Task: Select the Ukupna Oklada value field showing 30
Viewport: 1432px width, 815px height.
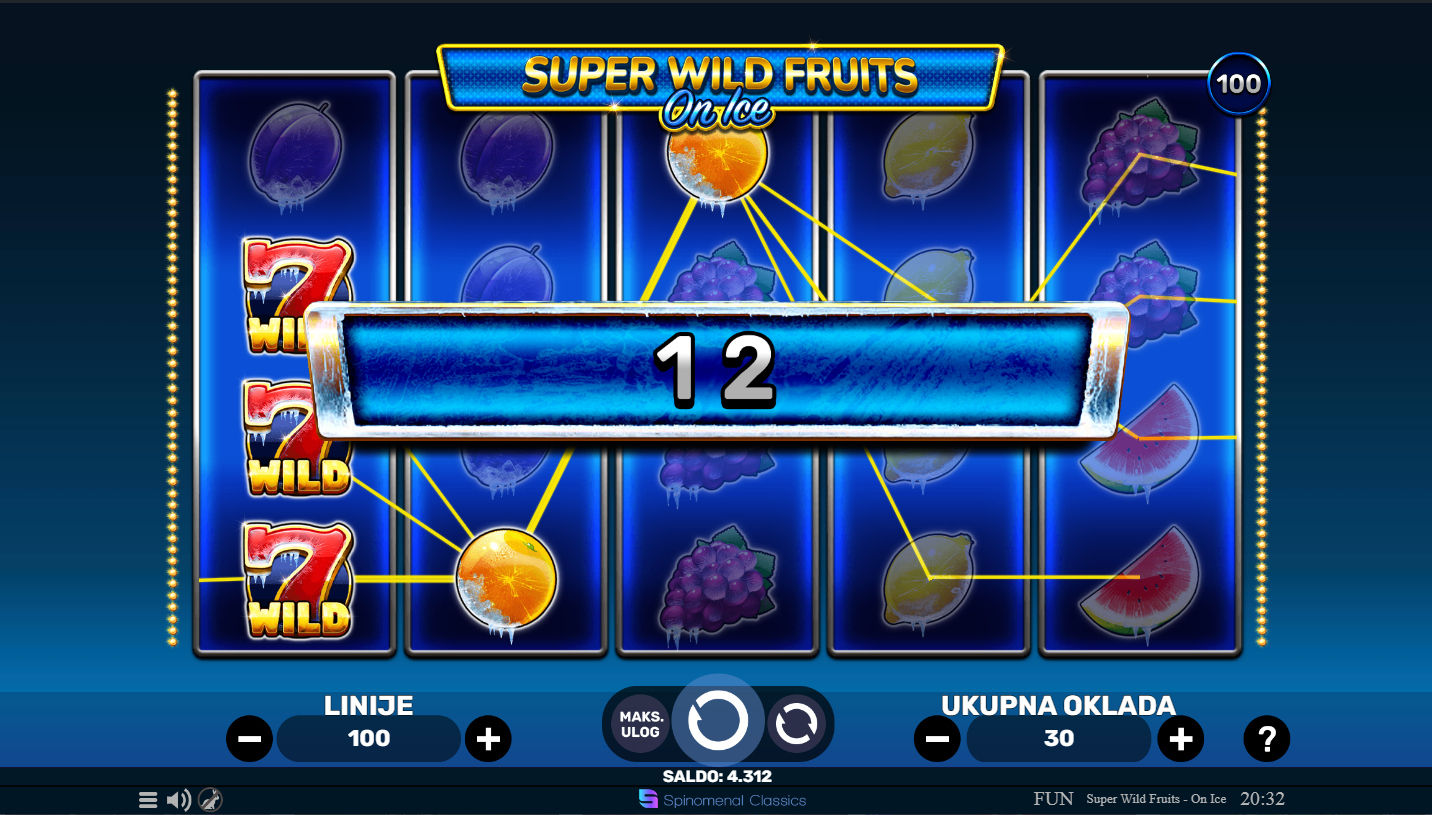Action: tap(1059, 739)
